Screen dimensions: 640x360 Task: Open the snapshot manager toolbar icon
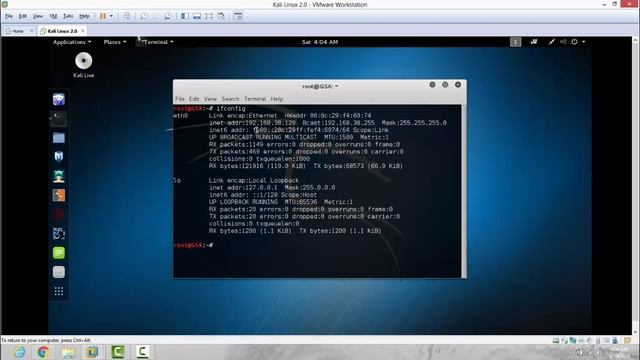click(x=168, y=16)
